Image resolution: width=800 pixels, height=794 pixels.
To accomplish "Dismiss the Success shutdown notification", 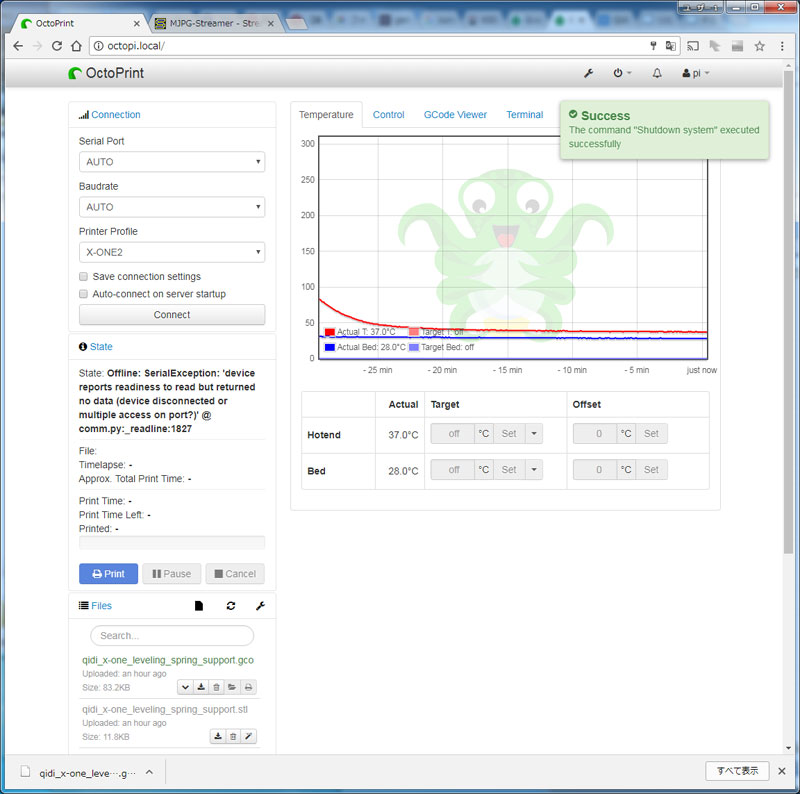I will pos(664,130).
